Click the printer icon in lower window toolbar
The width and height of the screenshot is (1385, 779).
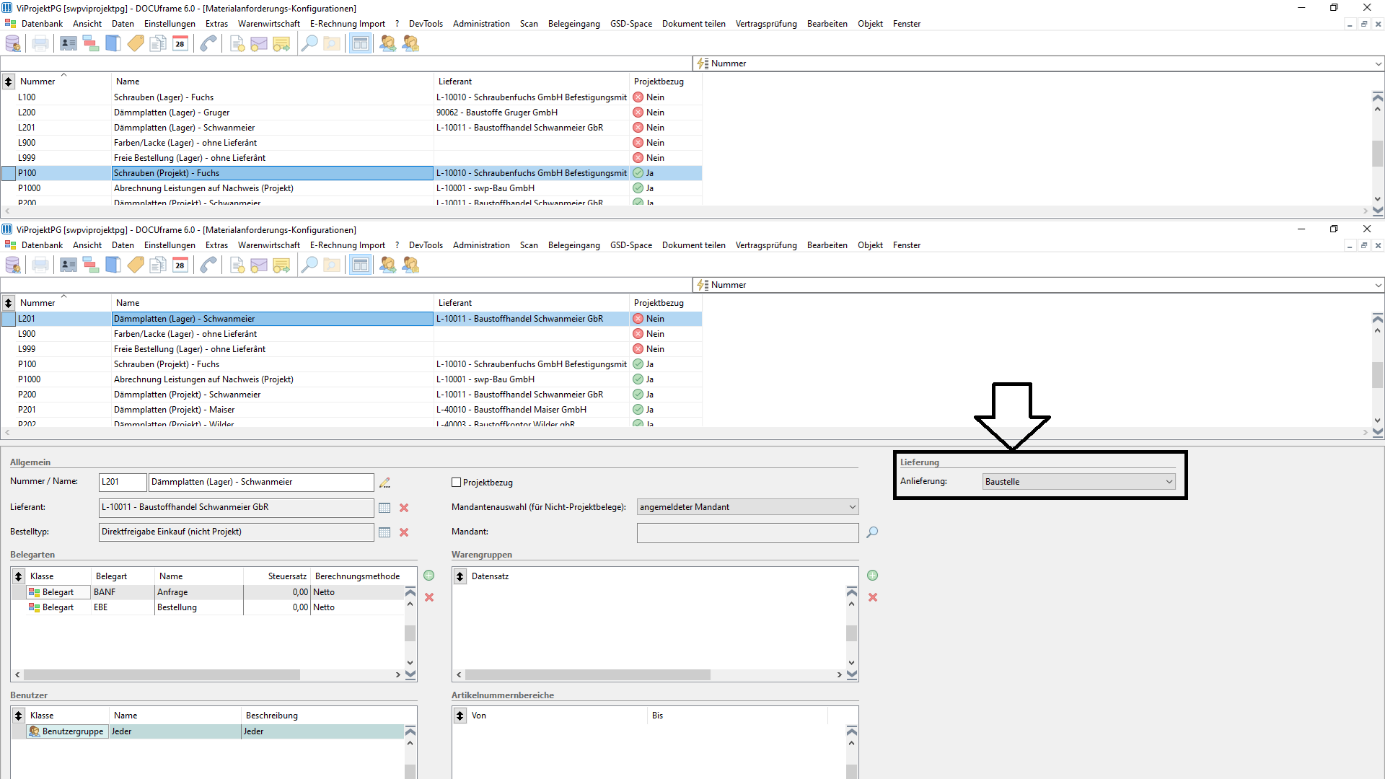tap(40, 264)
